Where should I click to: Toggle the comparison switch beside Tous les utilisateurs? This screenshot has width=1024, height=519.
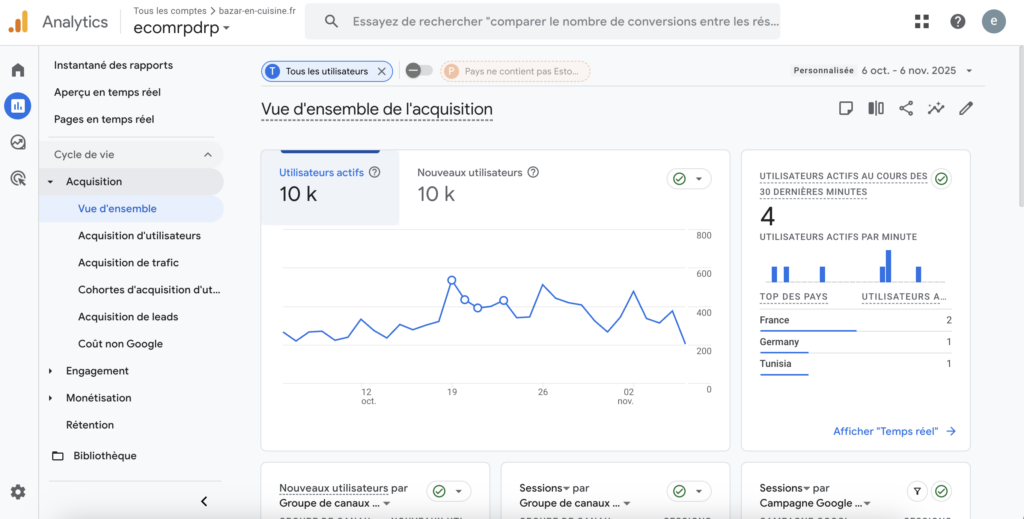click(419, 71)
